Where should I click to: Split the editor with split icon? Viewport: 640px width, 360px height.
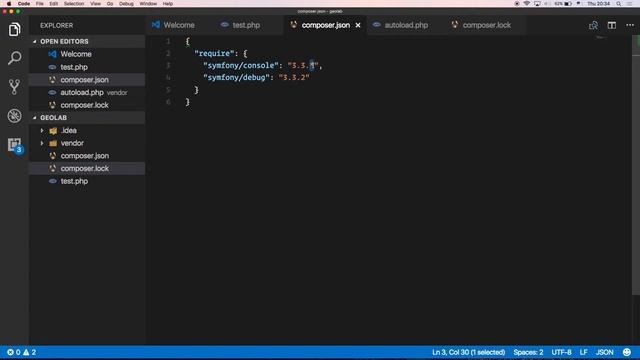pyautogui.click(x=611, y=25)
